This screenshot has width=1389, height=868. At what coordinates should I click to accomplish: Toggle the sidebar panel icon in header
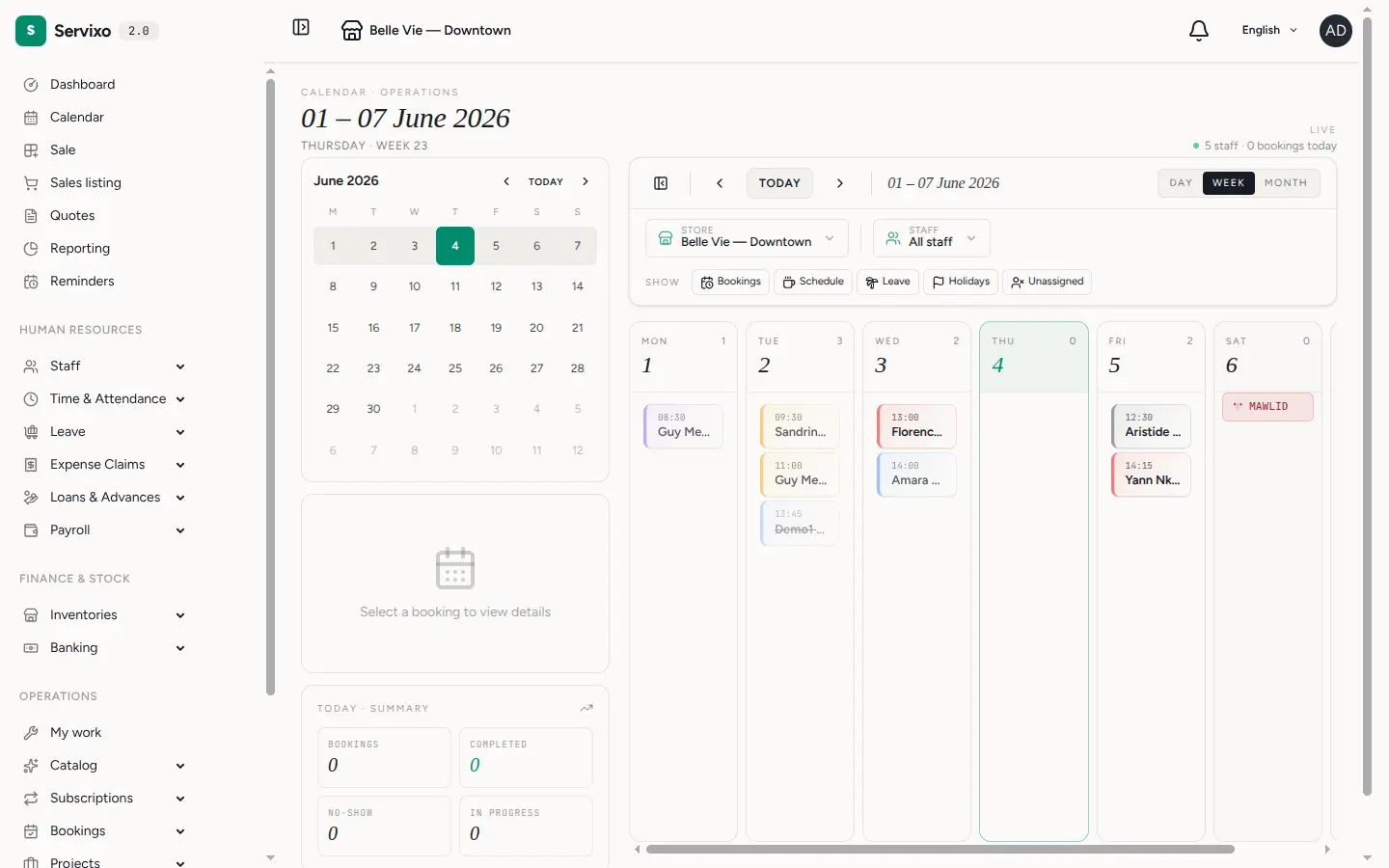301,28
